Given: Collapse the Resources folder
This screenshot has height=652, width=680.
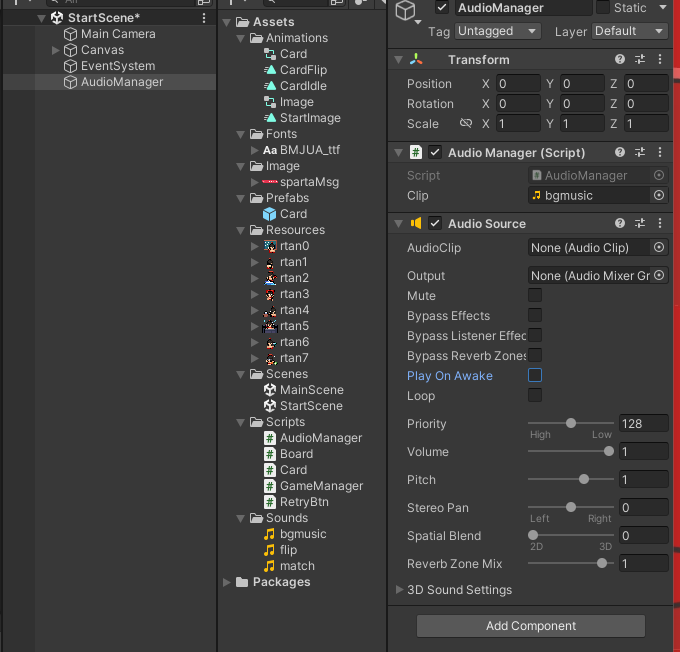Looking at the screenshot, I should pyautogui.click(x=241, y=230).
